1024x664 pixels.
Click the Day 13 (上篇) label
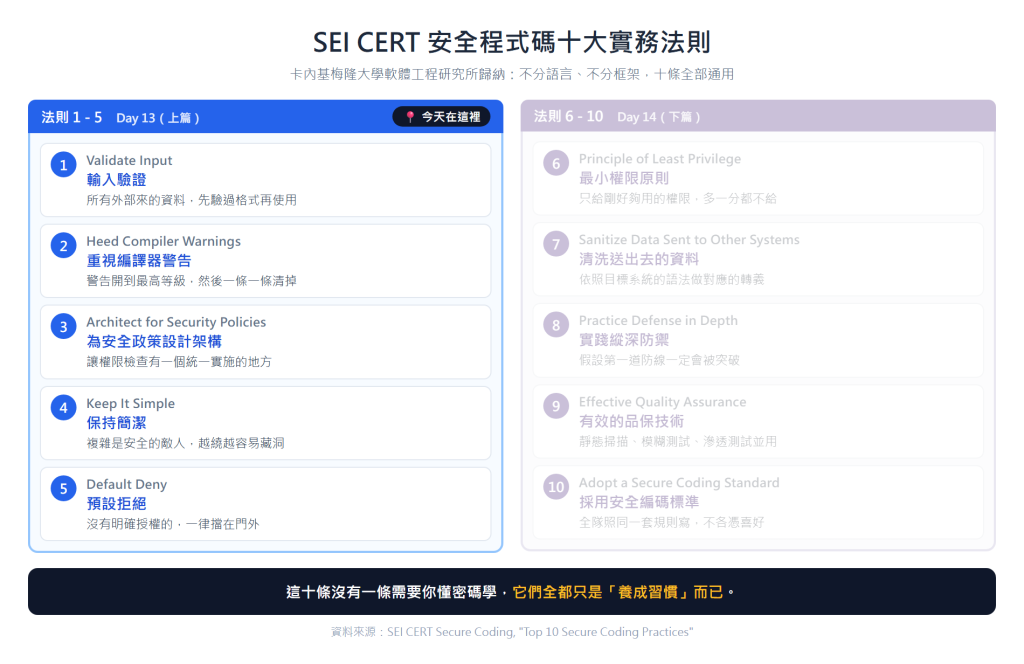pos(157,118)
